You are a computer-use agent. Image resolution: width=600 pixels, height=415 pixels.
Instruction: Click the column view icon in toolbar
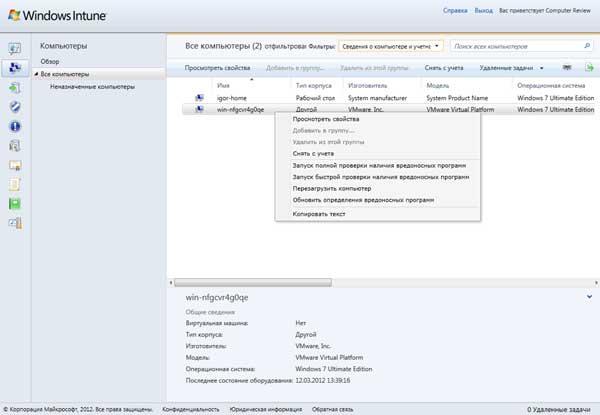point(567,67)
